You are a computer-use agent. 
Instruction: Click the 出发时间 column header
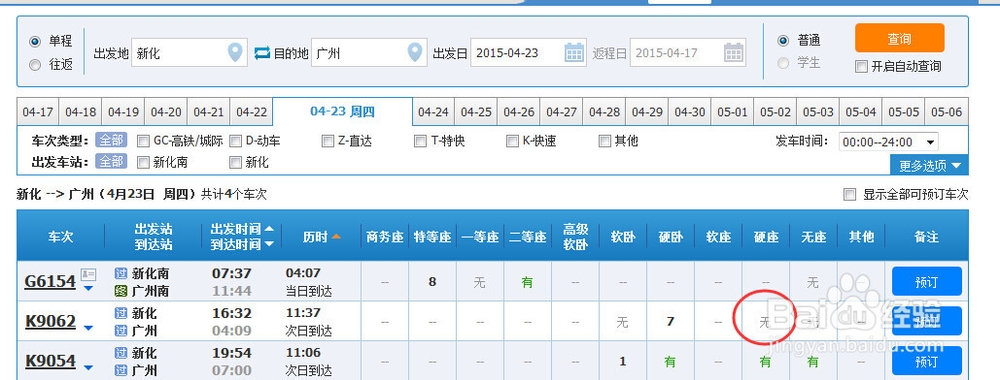235,229
